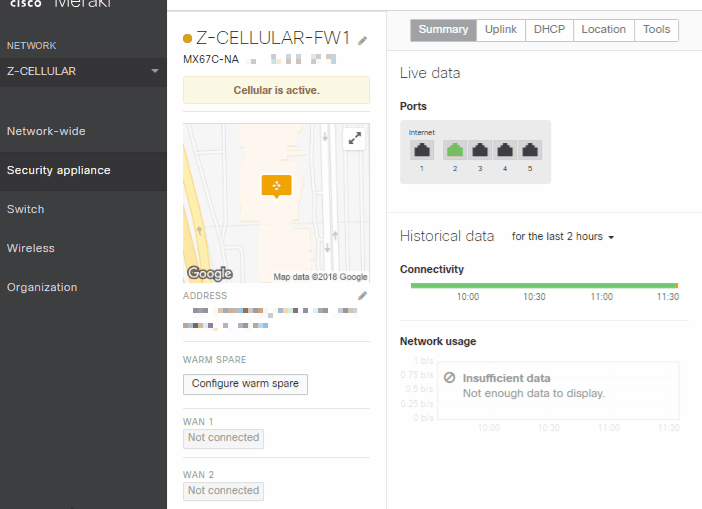Click the Internet port 1 icon
702x509 pixels.
pyautogui.click(x=422, y=150)
